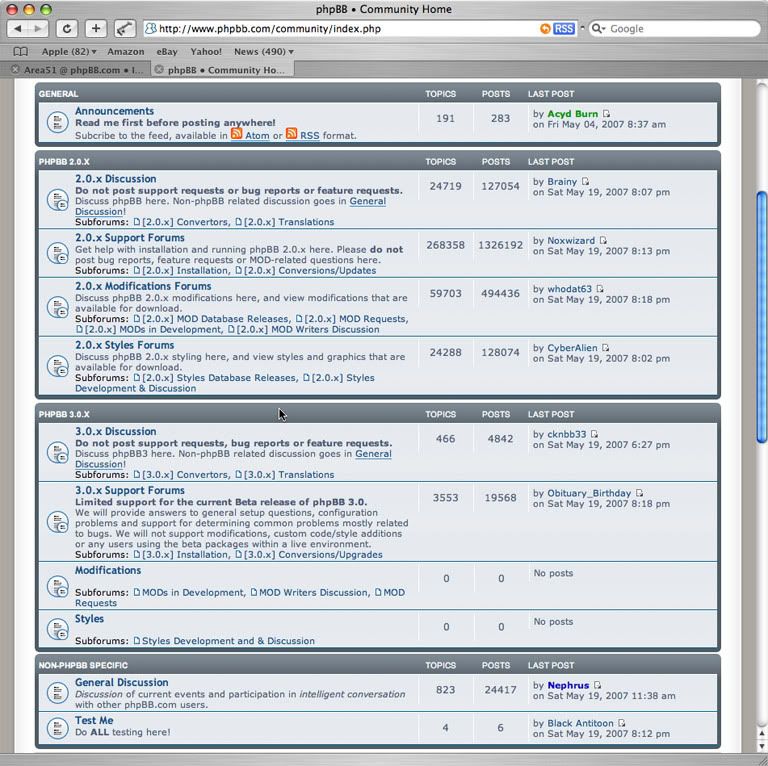Click the 3.0.x Support Forums status icon
Image resolution: width=768 pixels, height=766 pixels.
57,522
